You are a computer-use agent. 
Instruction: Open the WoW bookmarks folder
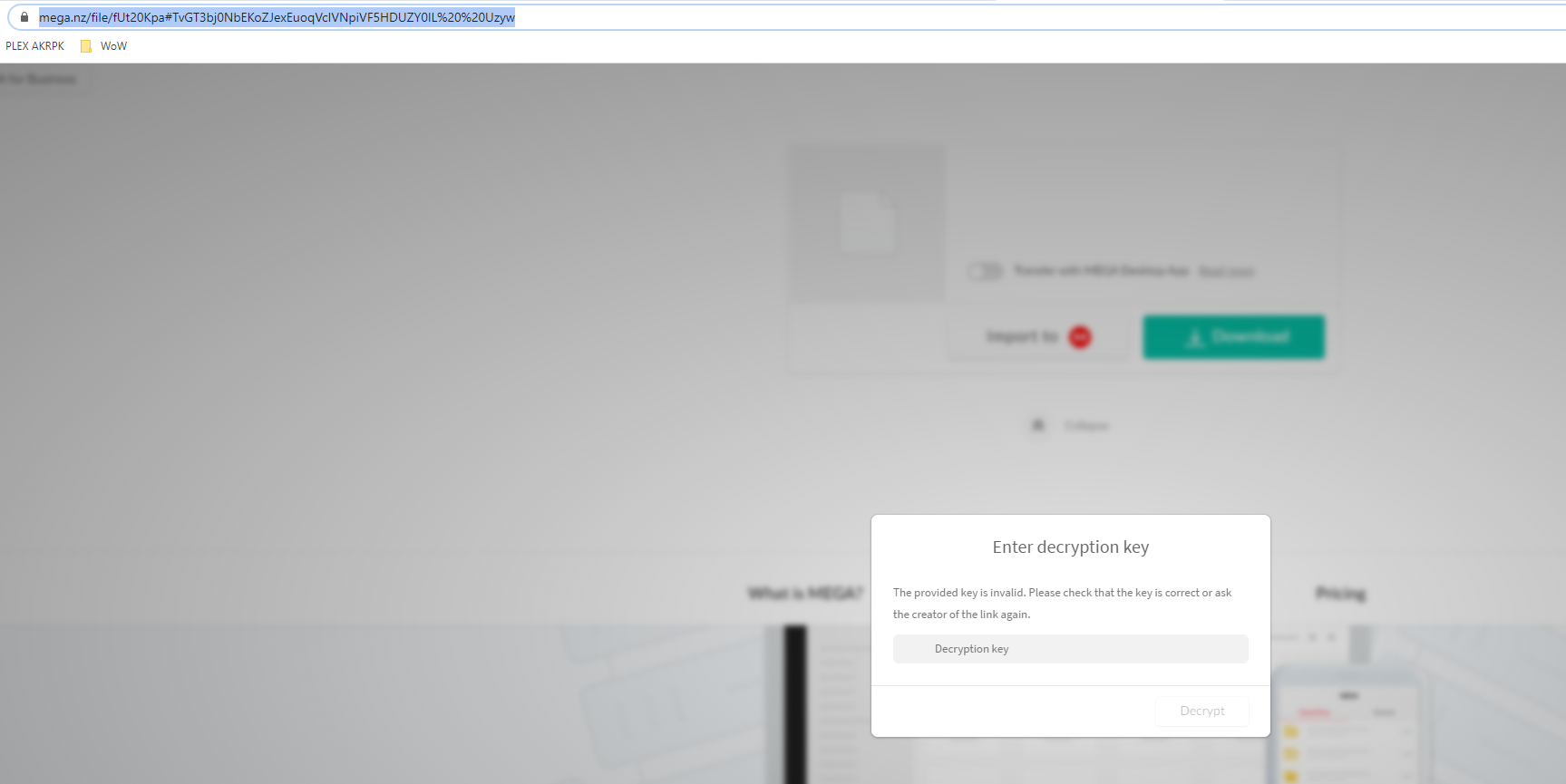[103, 46]
